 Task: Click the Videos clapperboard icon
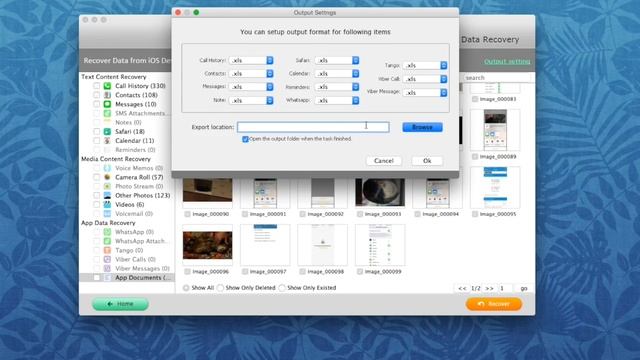coord(107,204)
